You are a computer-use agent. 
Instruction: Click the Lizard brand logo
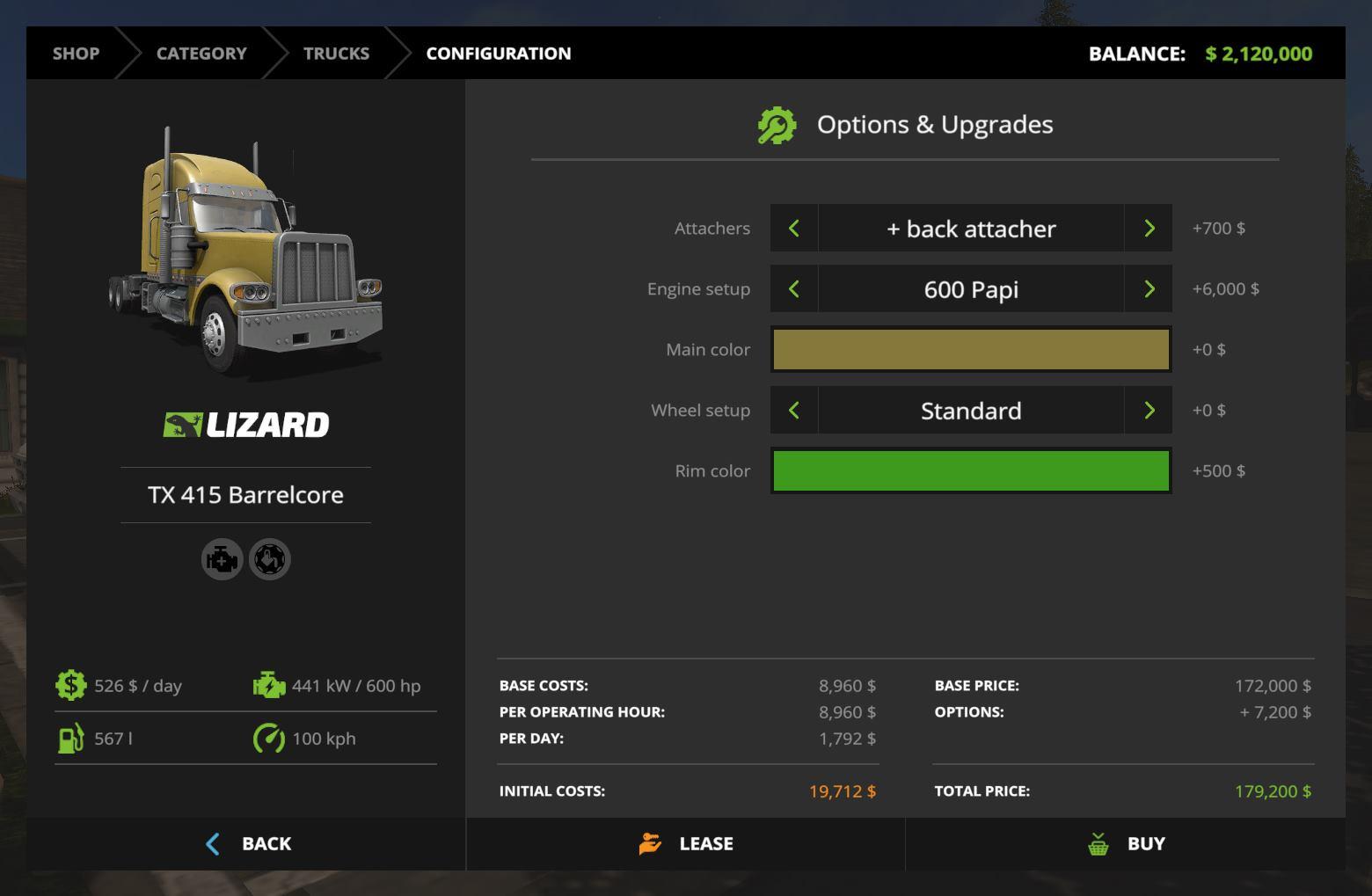[245, 425]
